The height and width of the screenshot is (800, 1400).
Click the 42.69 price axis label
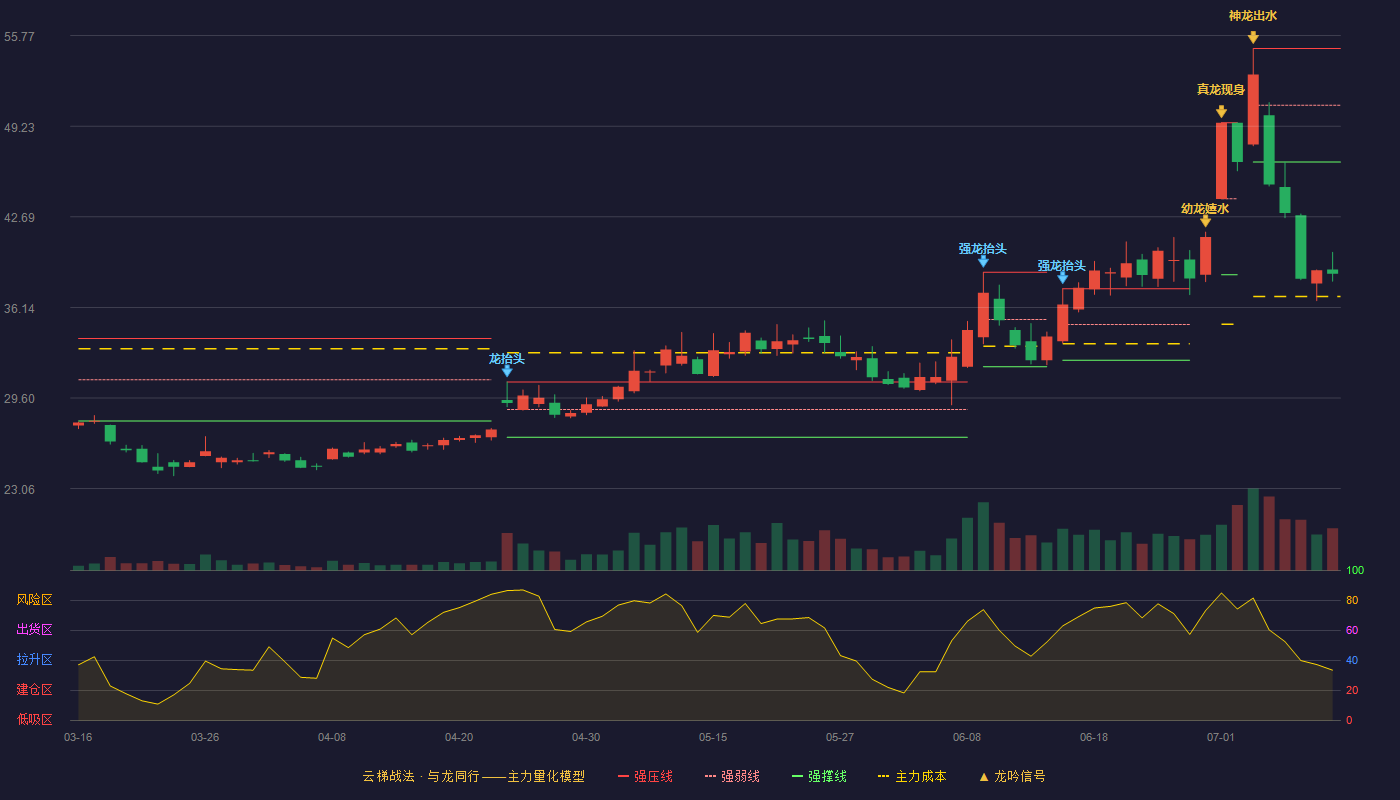(19, 217)
